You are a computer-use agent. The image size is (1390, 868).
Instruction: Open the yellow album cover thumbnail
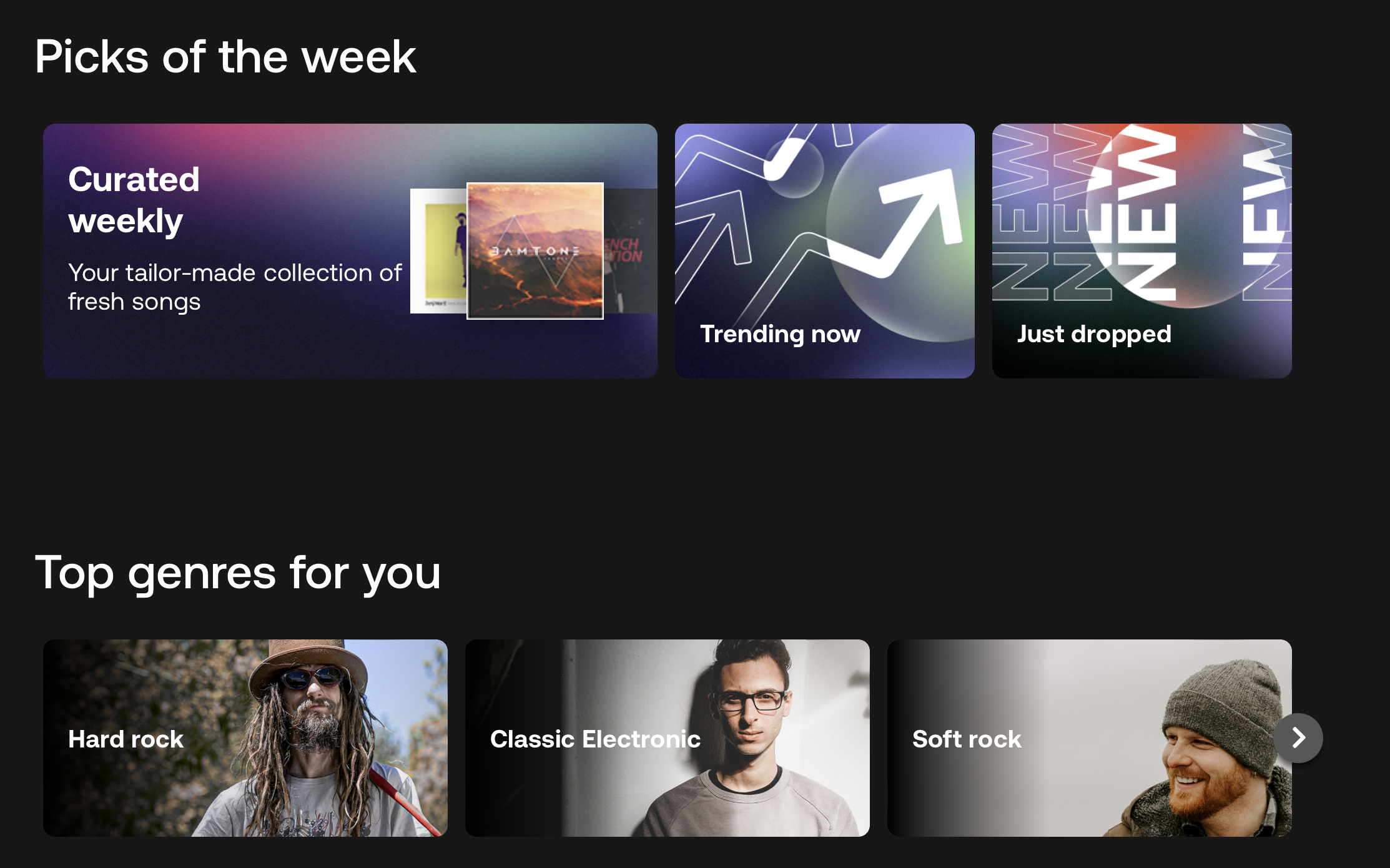438,250
